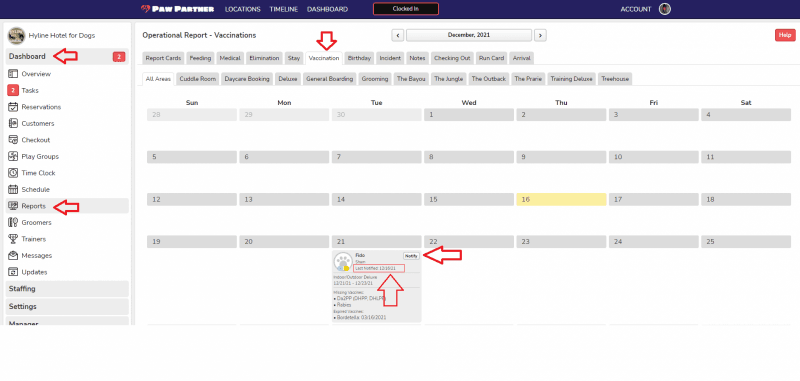Filter by Training Deluxe area
Screen dimensions: 800x381
571,79
